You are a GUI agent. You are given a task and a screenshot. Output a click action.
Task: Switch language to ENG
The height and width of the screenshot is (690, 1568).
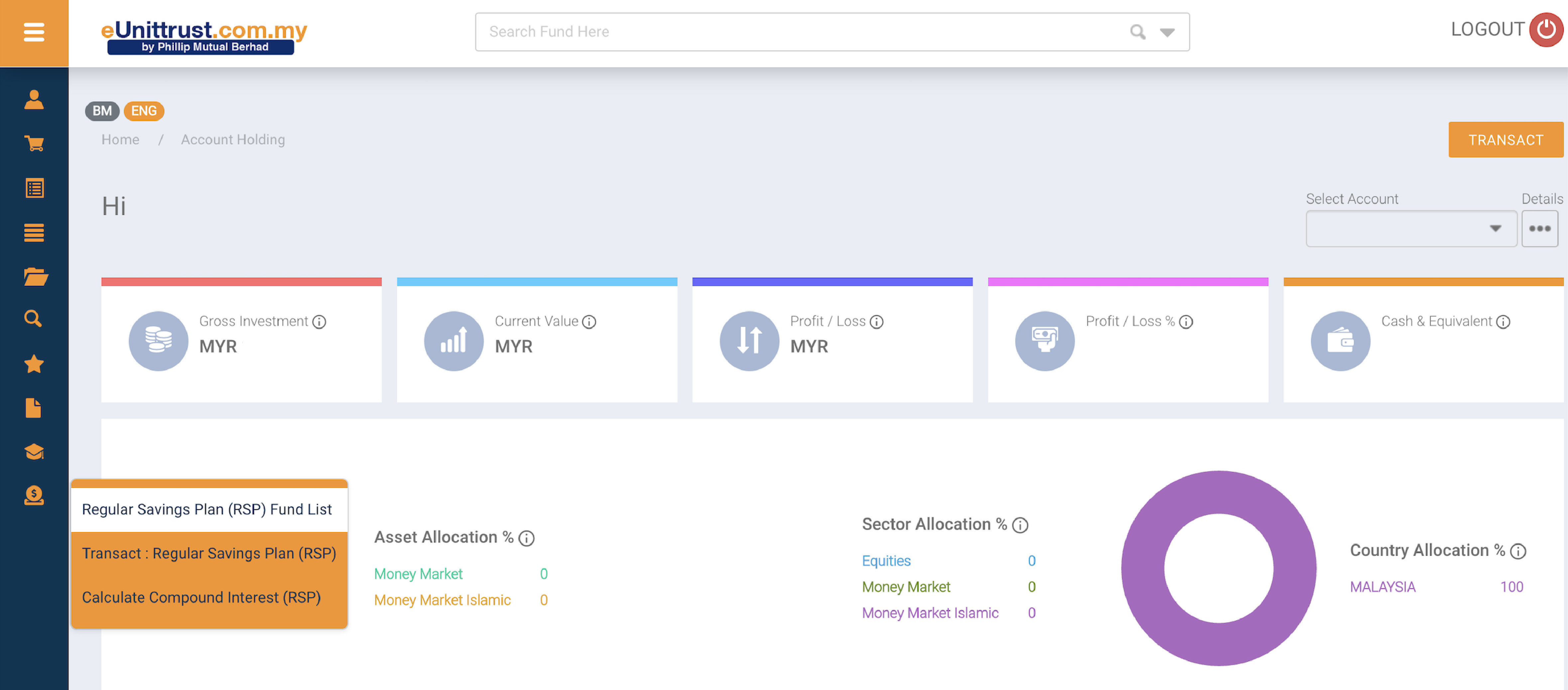click(x=144, y=111)
